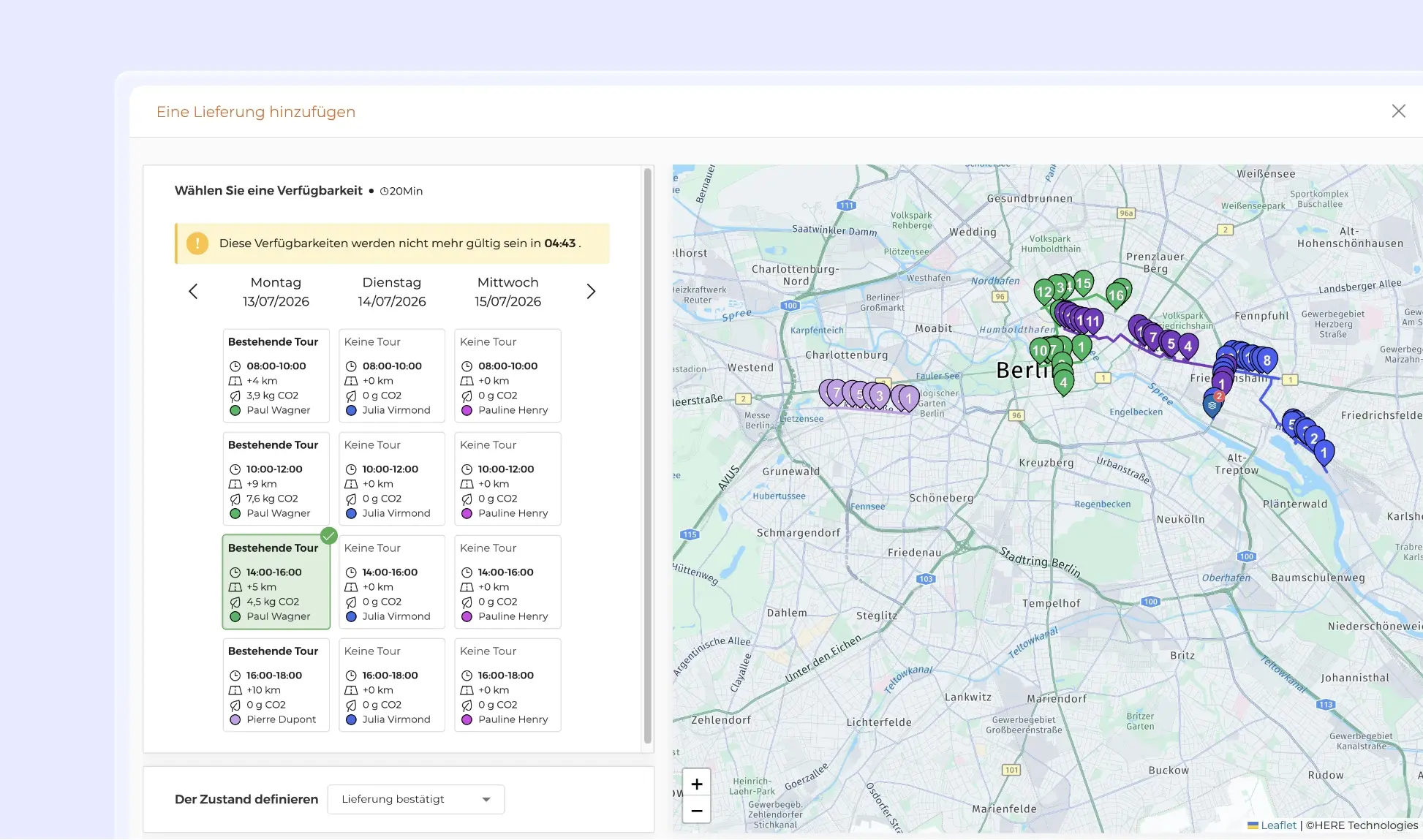This screenshot has width=1423, height=840.
Task: Click the availability panel vertical scrollbar
Action: tap(647, 457)
